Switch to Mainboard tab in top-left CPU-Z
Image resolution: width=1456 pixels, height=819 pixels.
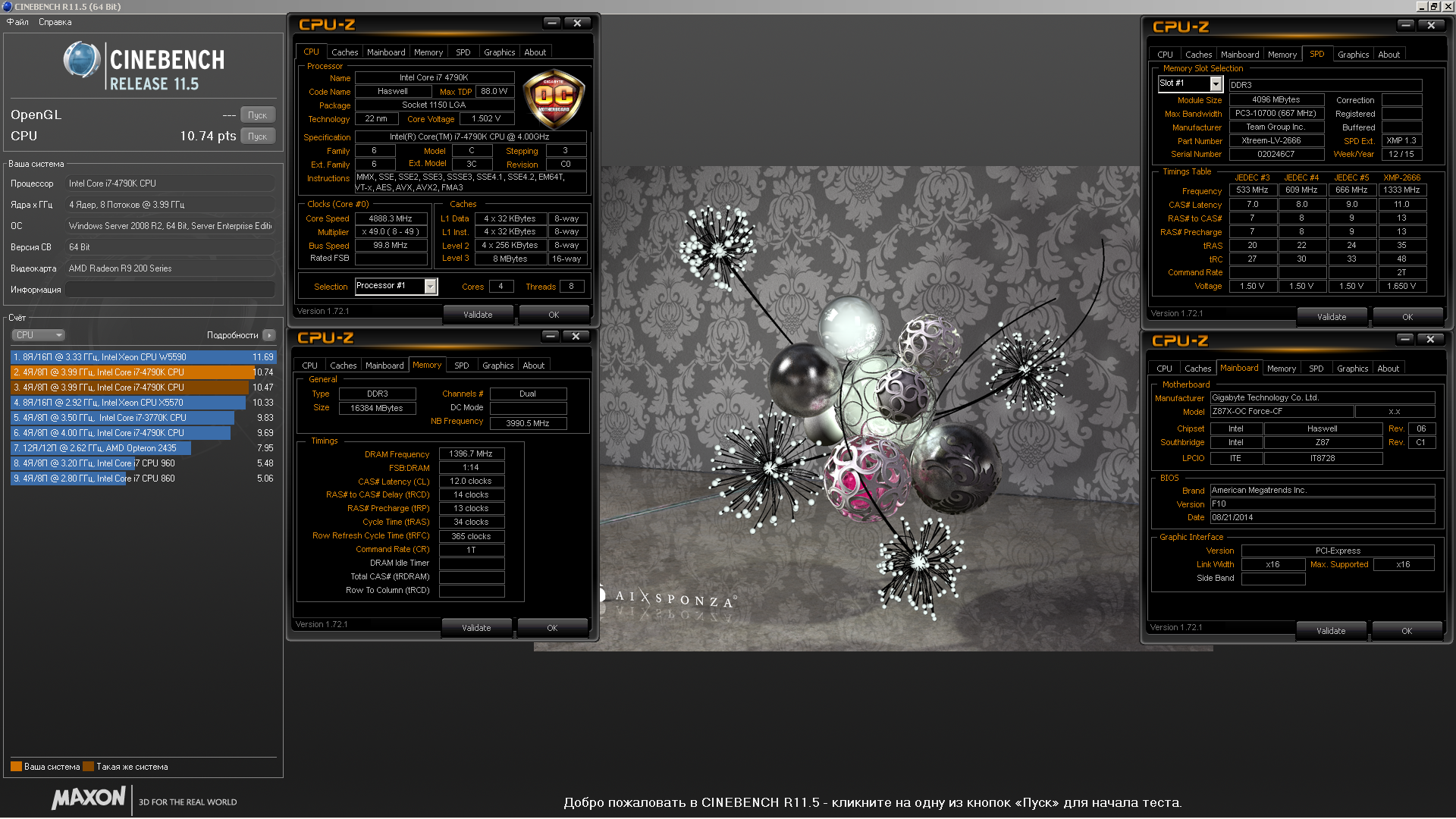[386, 52]
